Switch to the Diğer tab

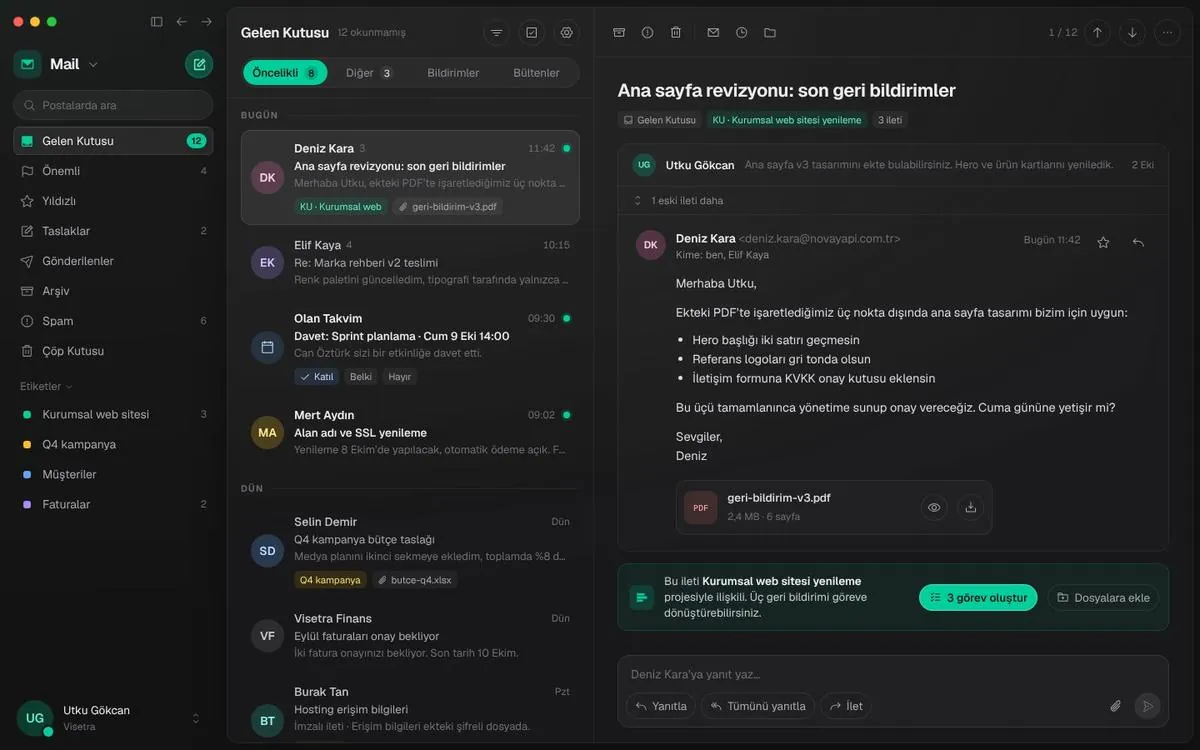coord(369,73)
